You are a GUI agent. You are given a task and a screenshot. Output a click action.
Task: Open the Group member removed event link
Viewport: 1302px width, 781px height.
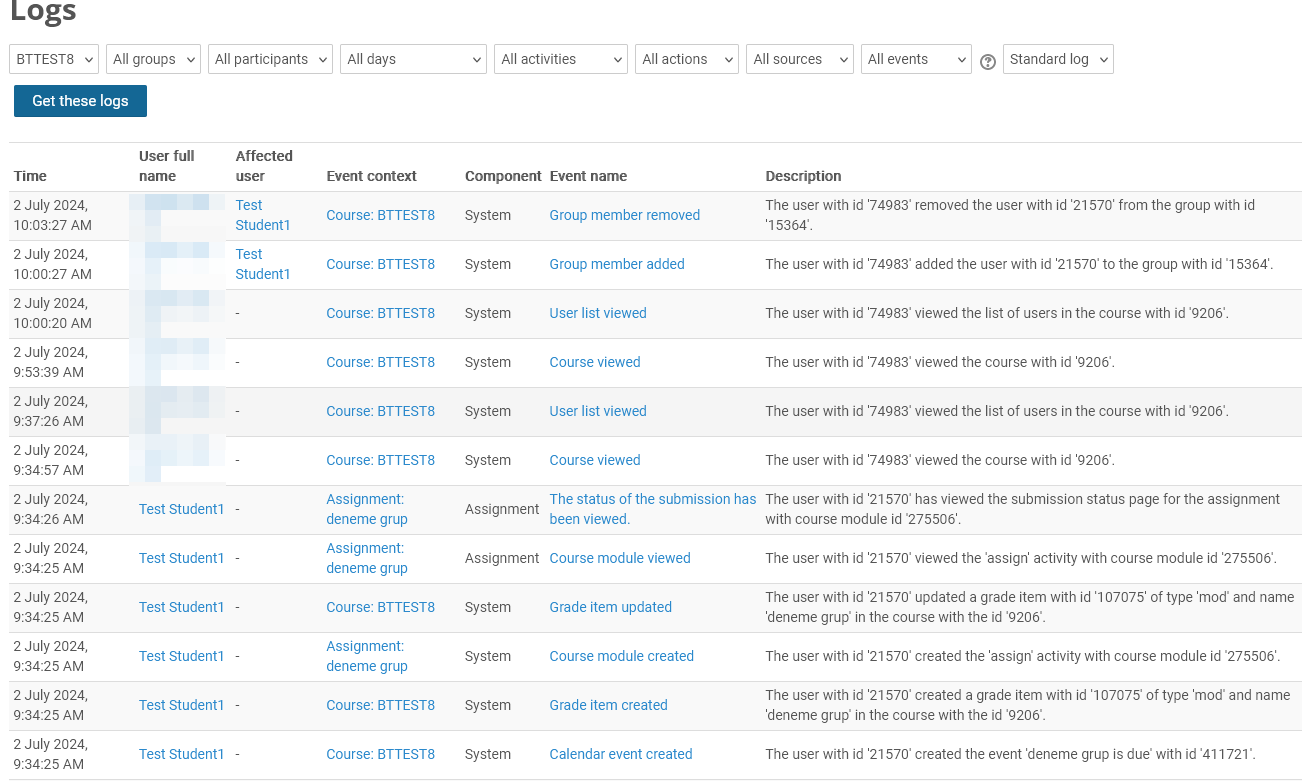click(x=624, y=215)
